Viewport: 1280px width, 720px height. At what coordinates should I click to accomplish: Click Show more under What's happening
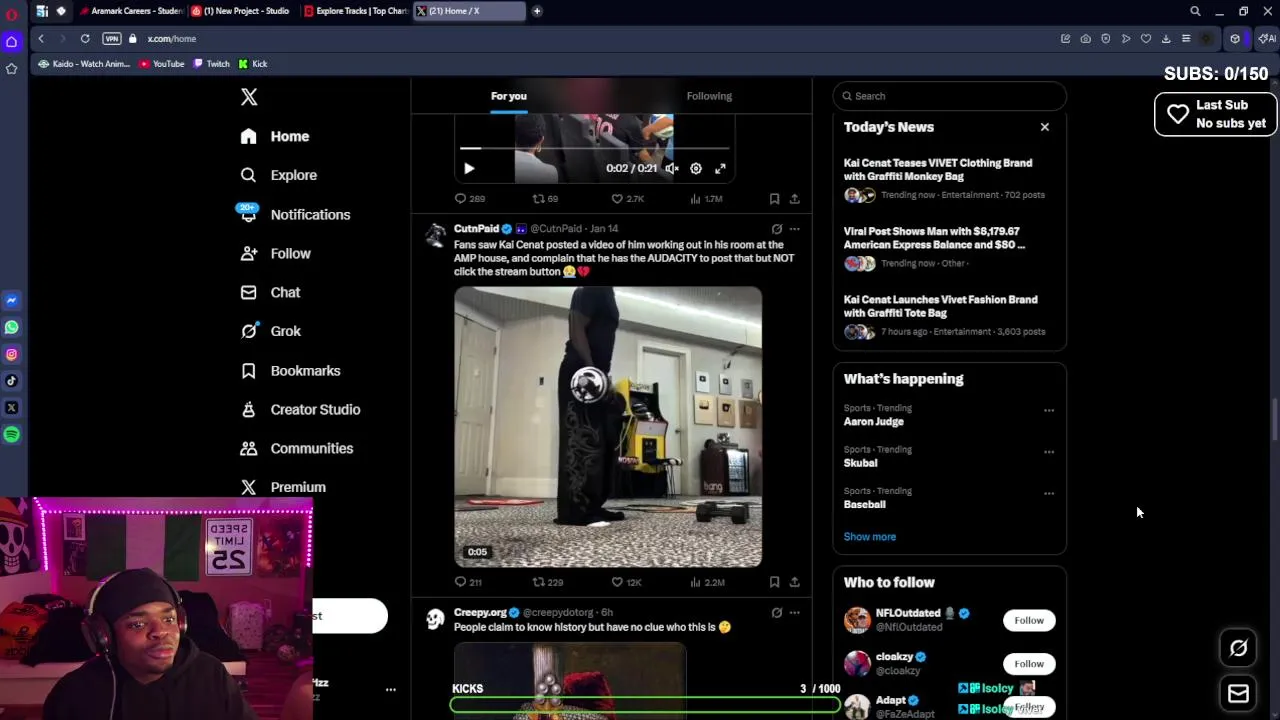pos(869,537)
